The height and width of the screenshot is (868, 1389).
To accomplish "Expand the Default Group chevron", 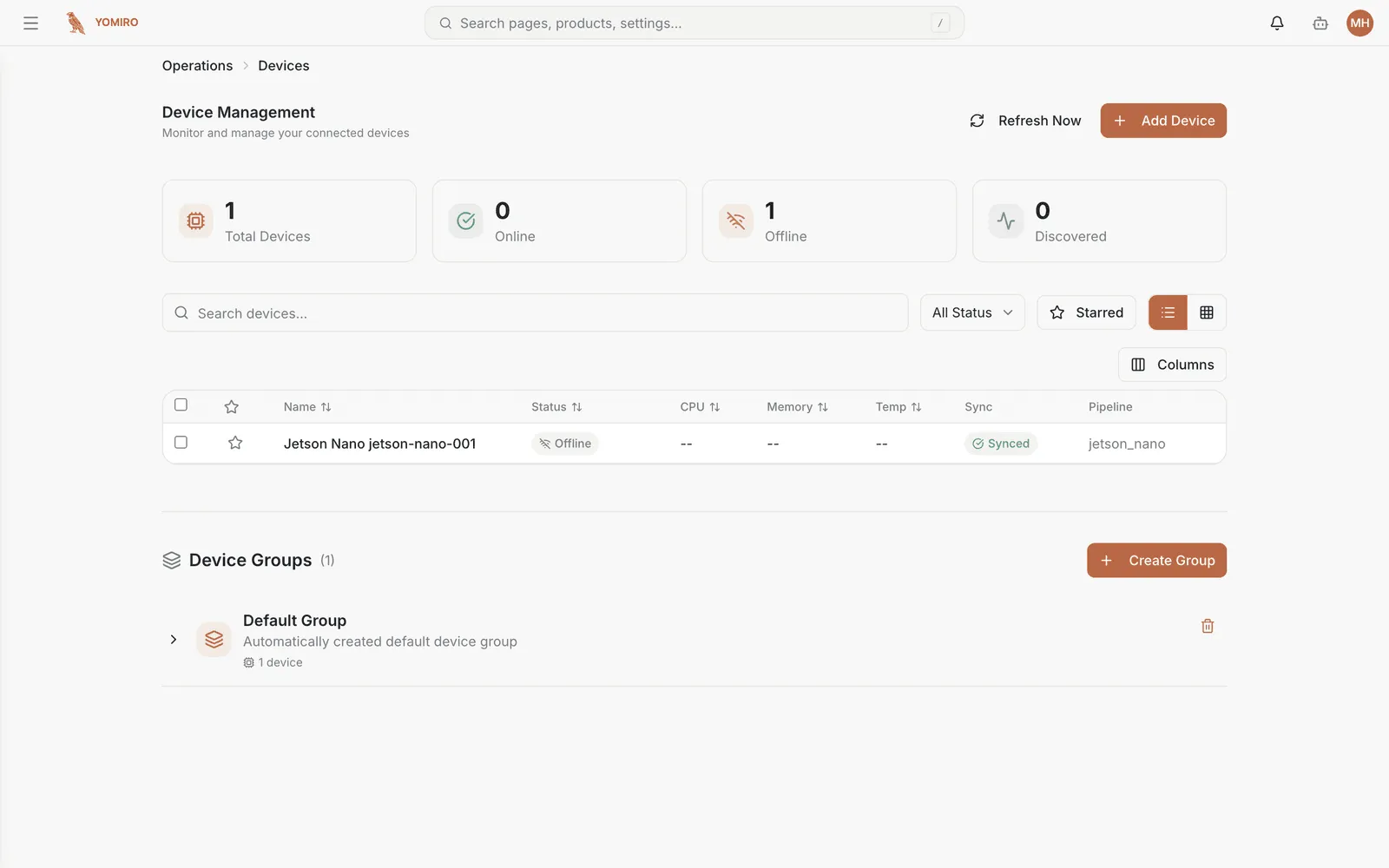I will [x=174, y=640].
